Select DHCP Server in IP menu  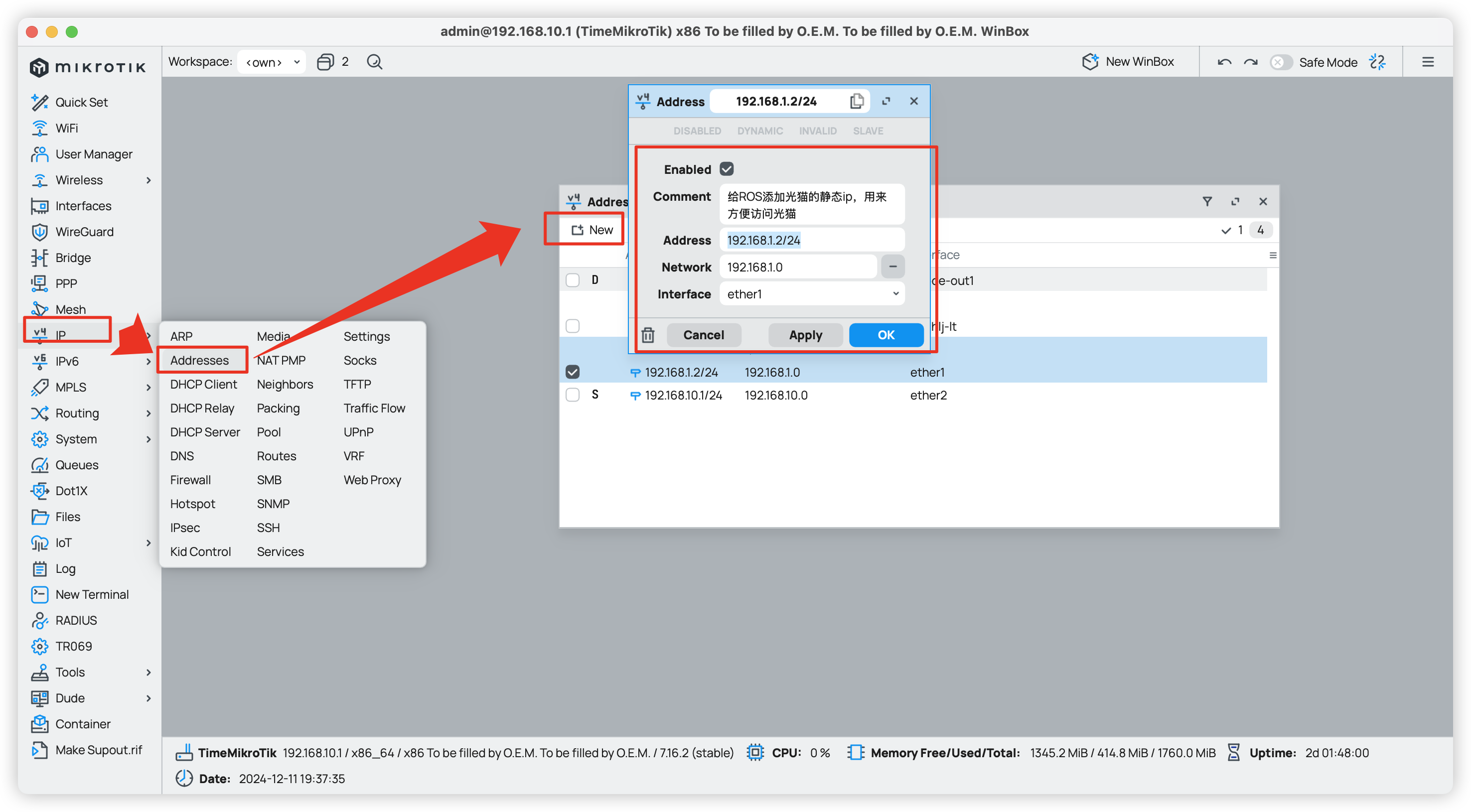coord(205,432)
